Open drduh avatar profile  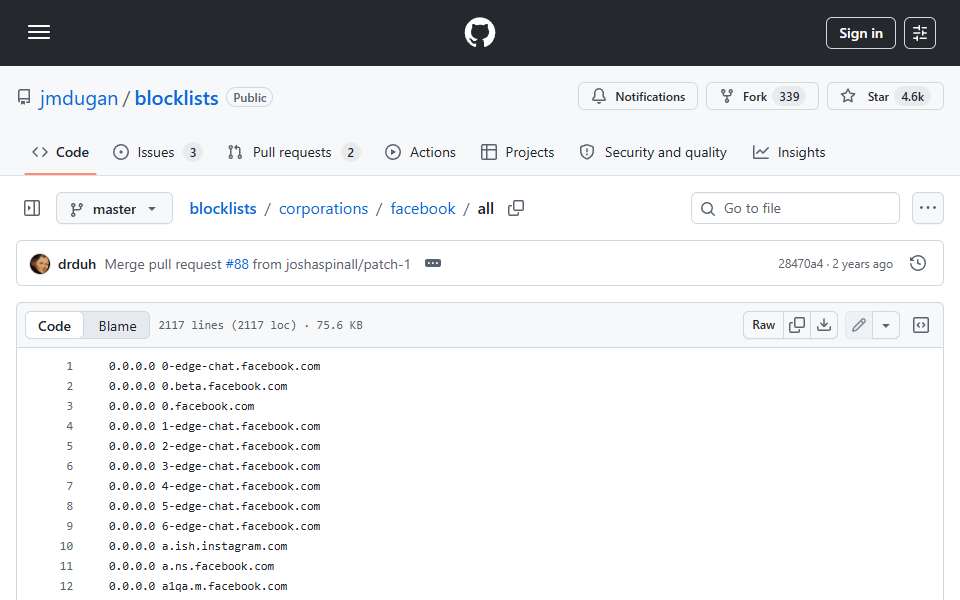40,264
